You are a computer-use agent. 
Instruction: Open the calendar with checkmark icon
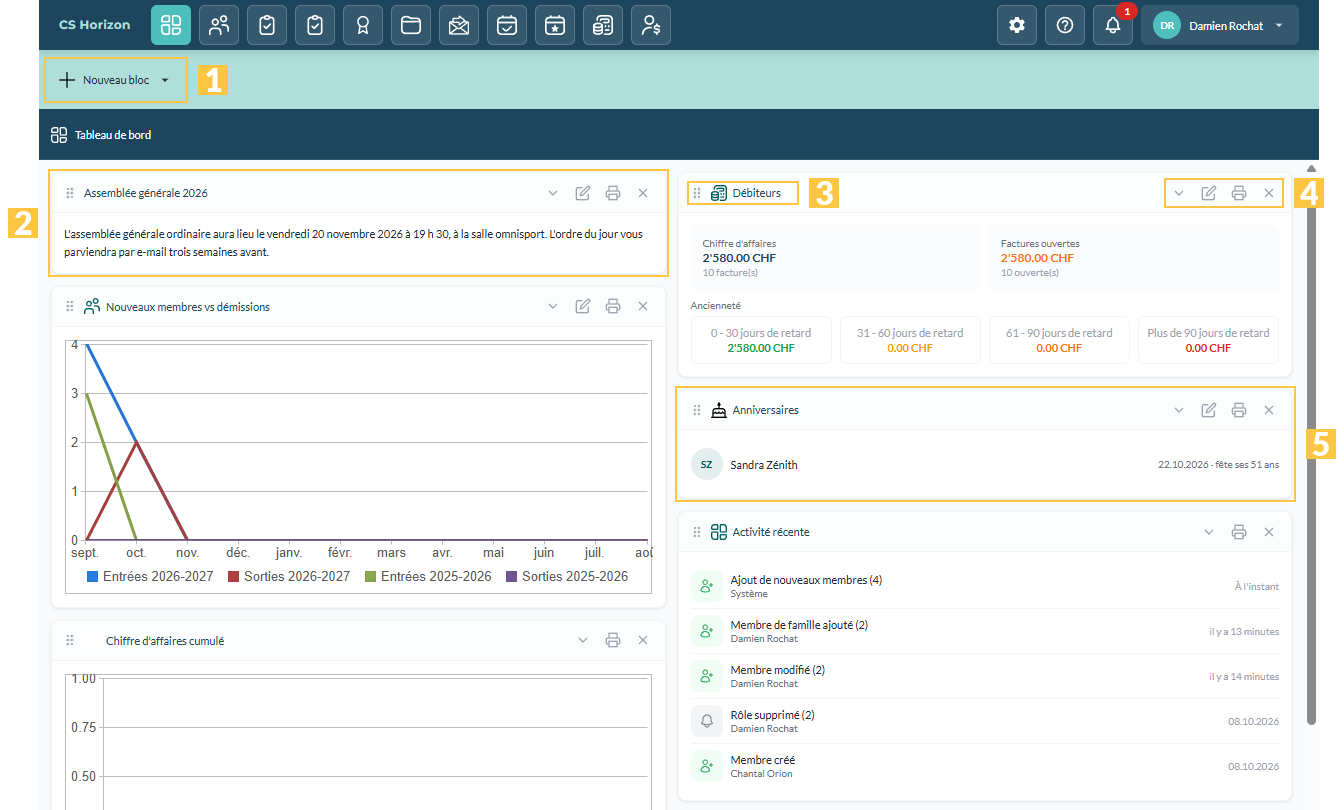point(507,25)
